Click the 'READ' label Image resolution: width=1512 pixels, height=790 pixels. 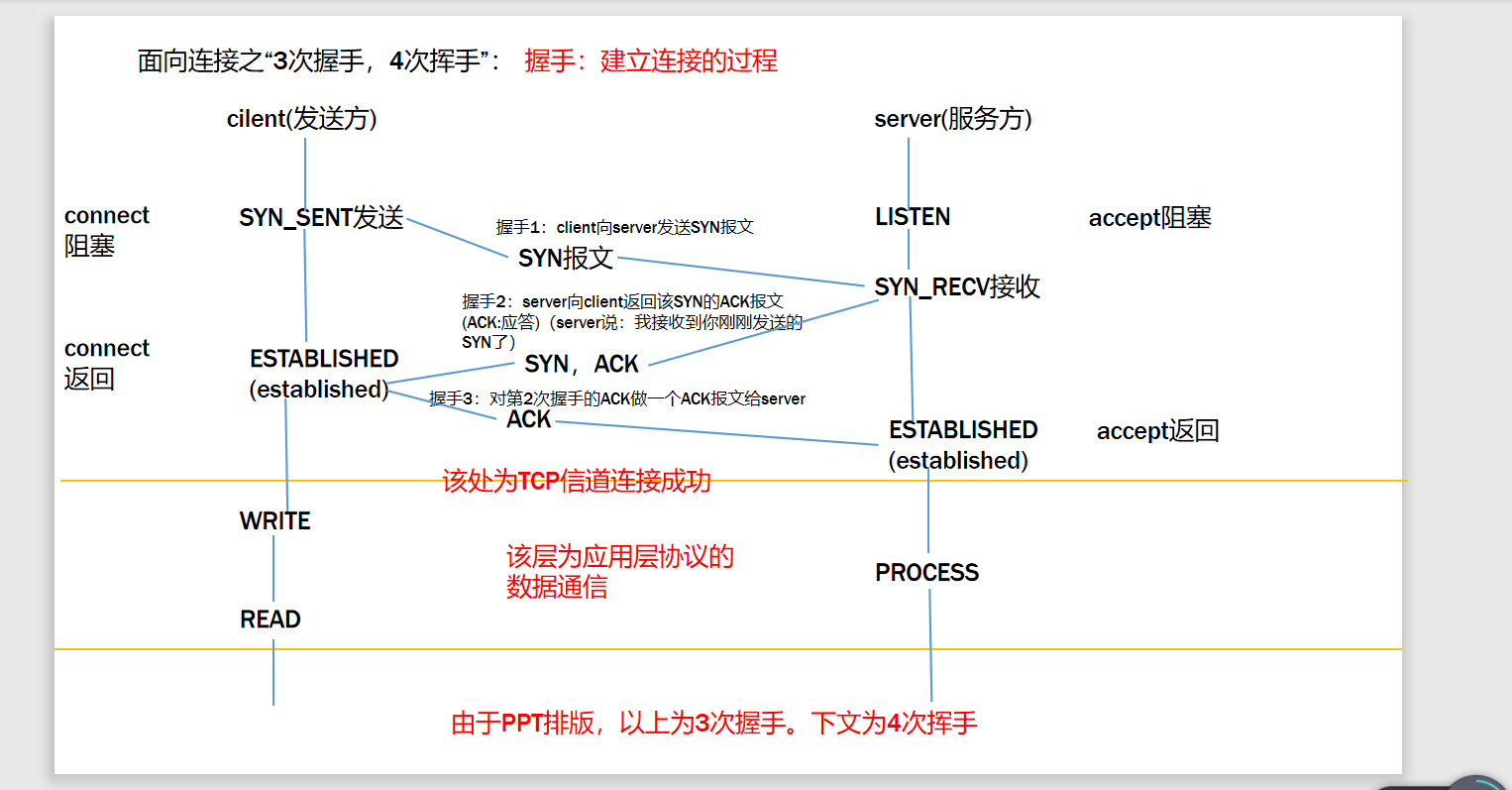click(x=270, y=620)
